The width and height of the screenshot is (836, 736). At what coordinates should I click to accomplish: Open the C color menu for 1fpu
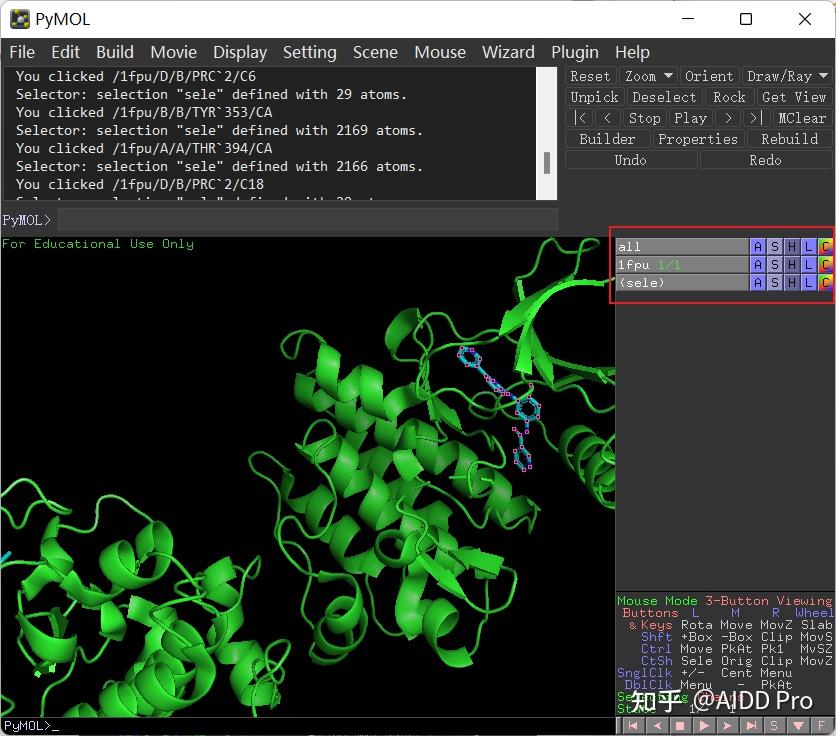[x=825, y=265]
